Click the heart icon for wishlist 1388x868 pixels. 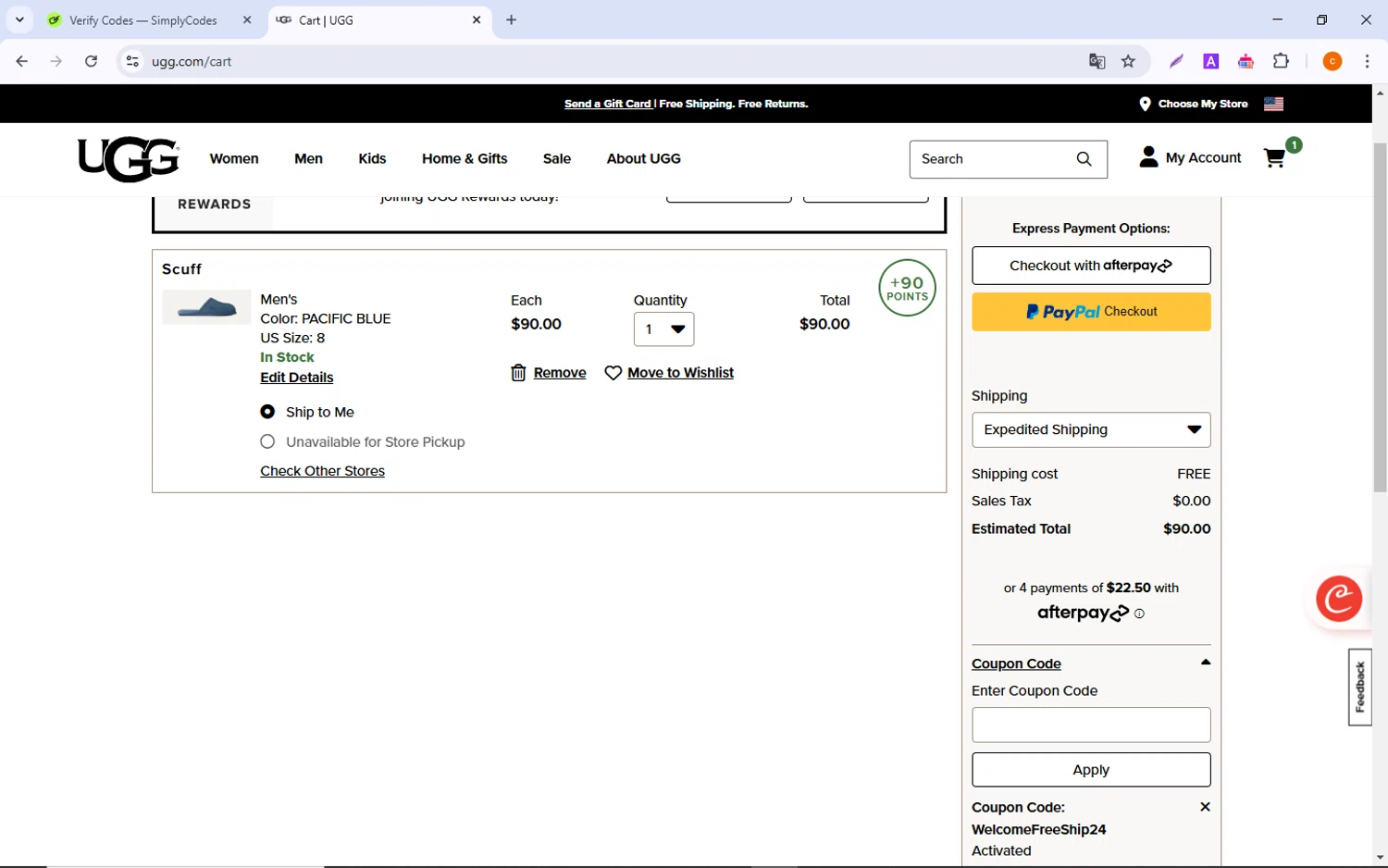(x=613, y=373)
